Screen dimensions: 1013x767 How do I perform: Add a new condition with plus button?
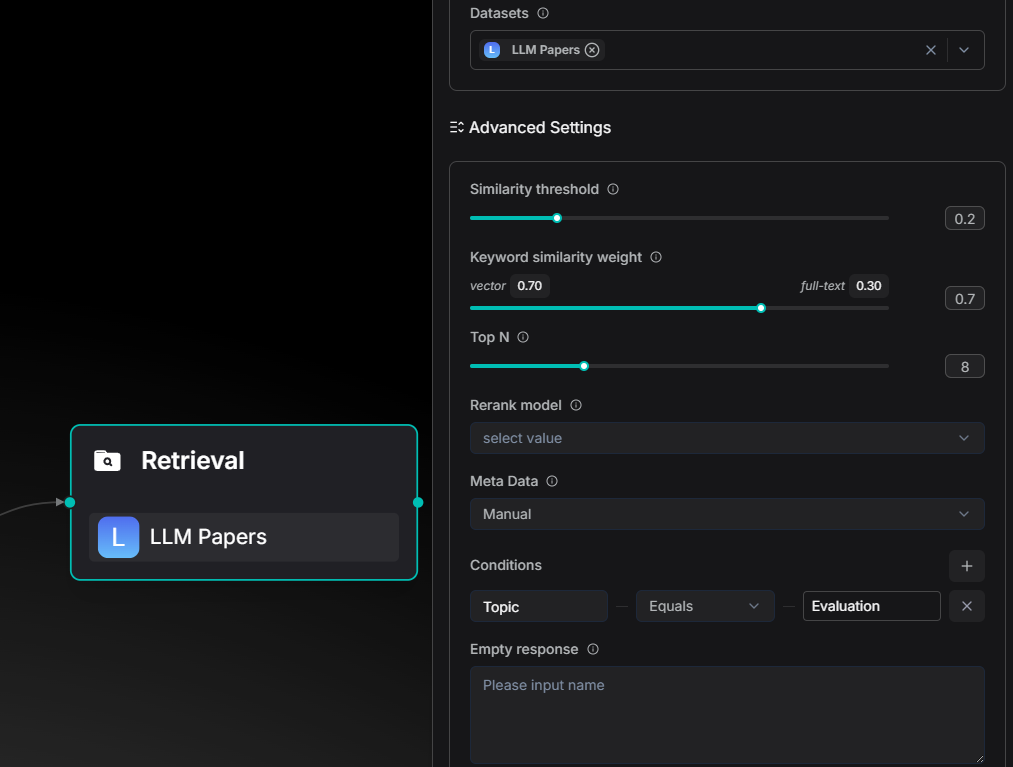coord(966,566)
